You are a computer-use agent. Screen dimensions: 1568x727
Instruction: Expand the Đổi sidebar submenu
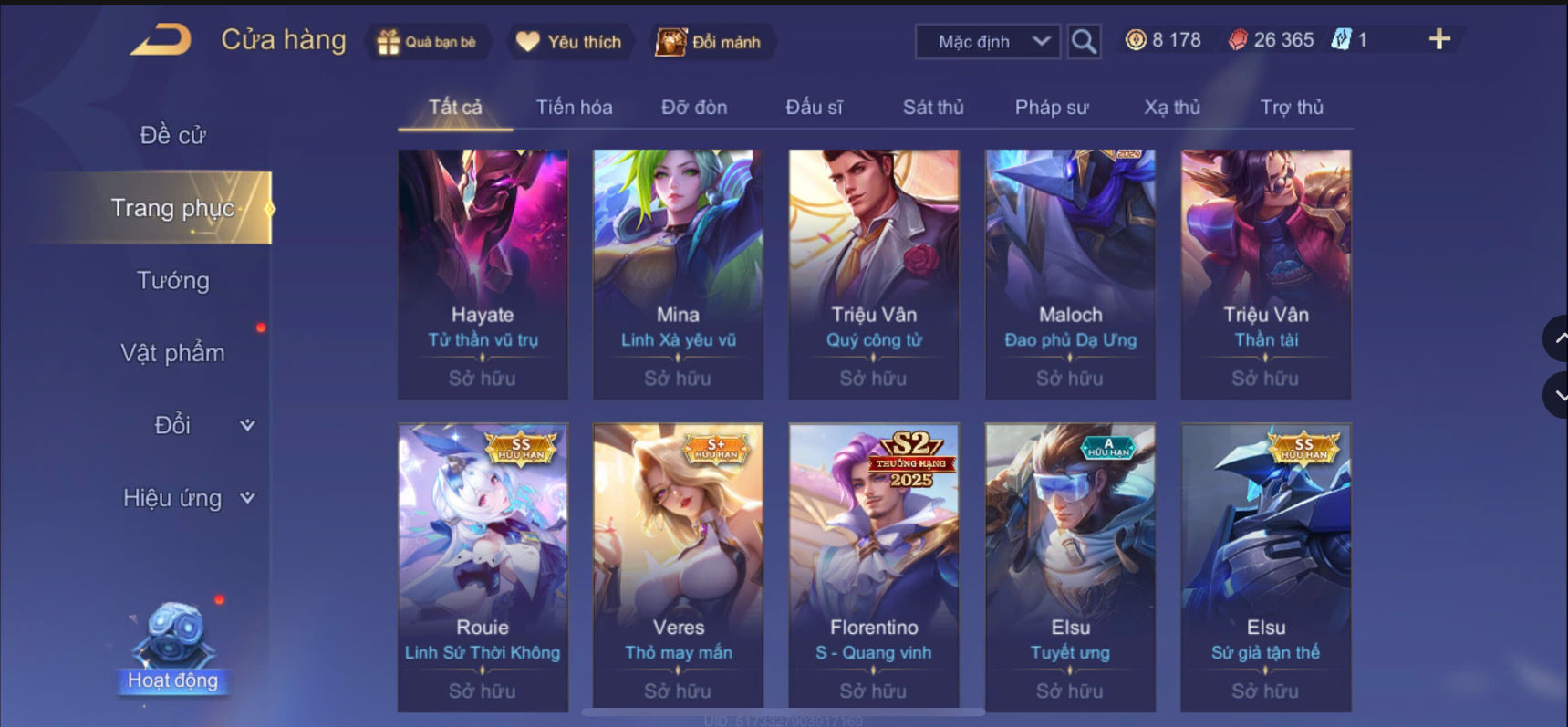point(246,425)
